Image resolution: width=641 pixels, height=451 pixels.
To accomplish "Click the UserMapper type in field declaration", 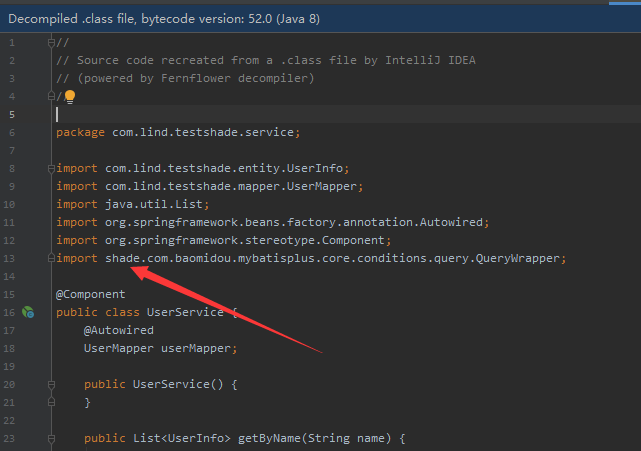I will [x=116, y=348].
